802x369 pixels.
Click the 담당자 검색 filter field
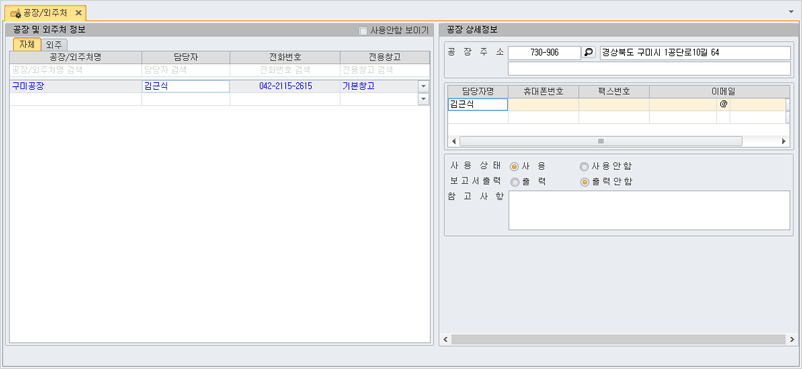click(x=186, y=70)
